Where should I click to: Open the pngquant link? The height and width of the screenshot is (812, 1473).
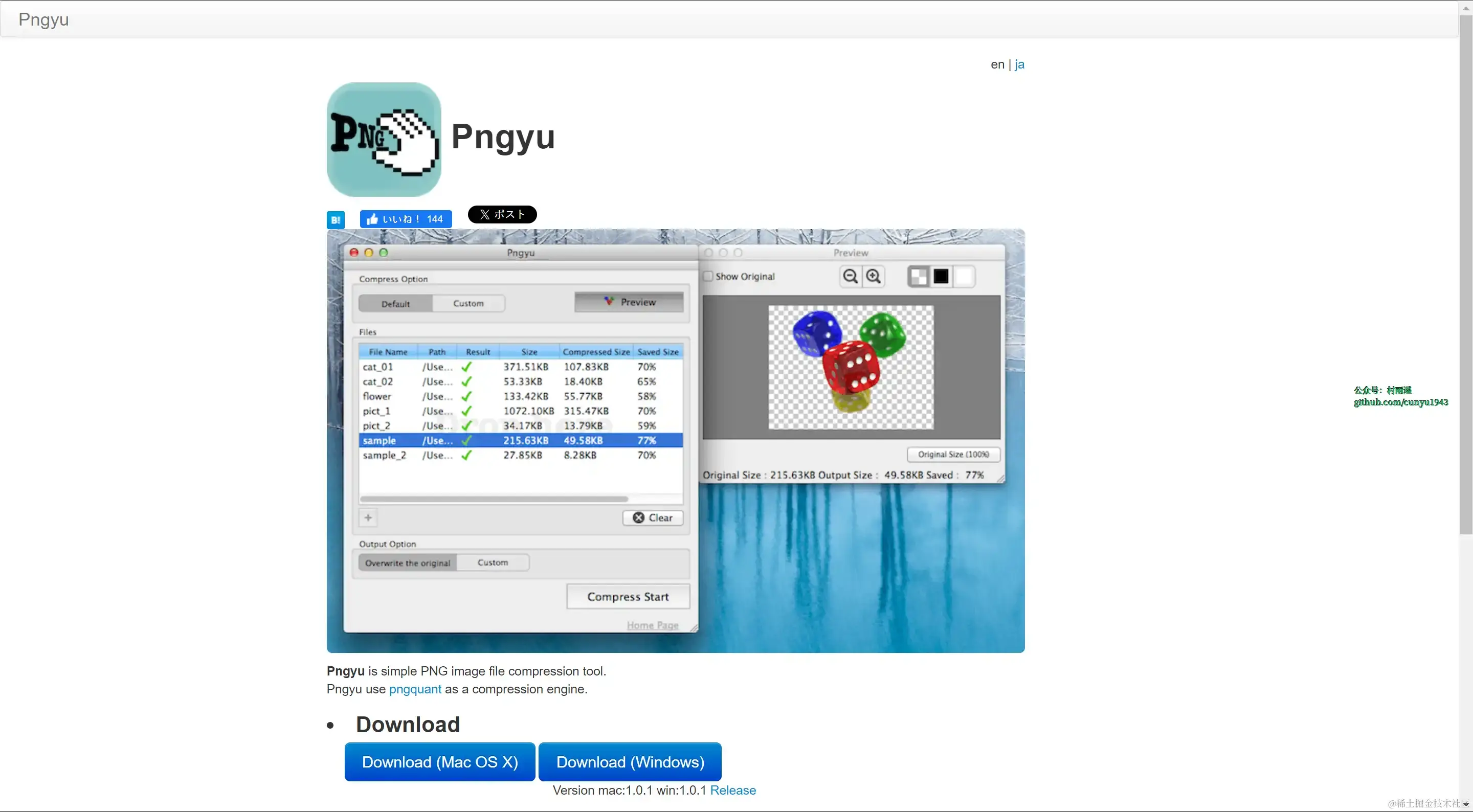click(415, 689)
